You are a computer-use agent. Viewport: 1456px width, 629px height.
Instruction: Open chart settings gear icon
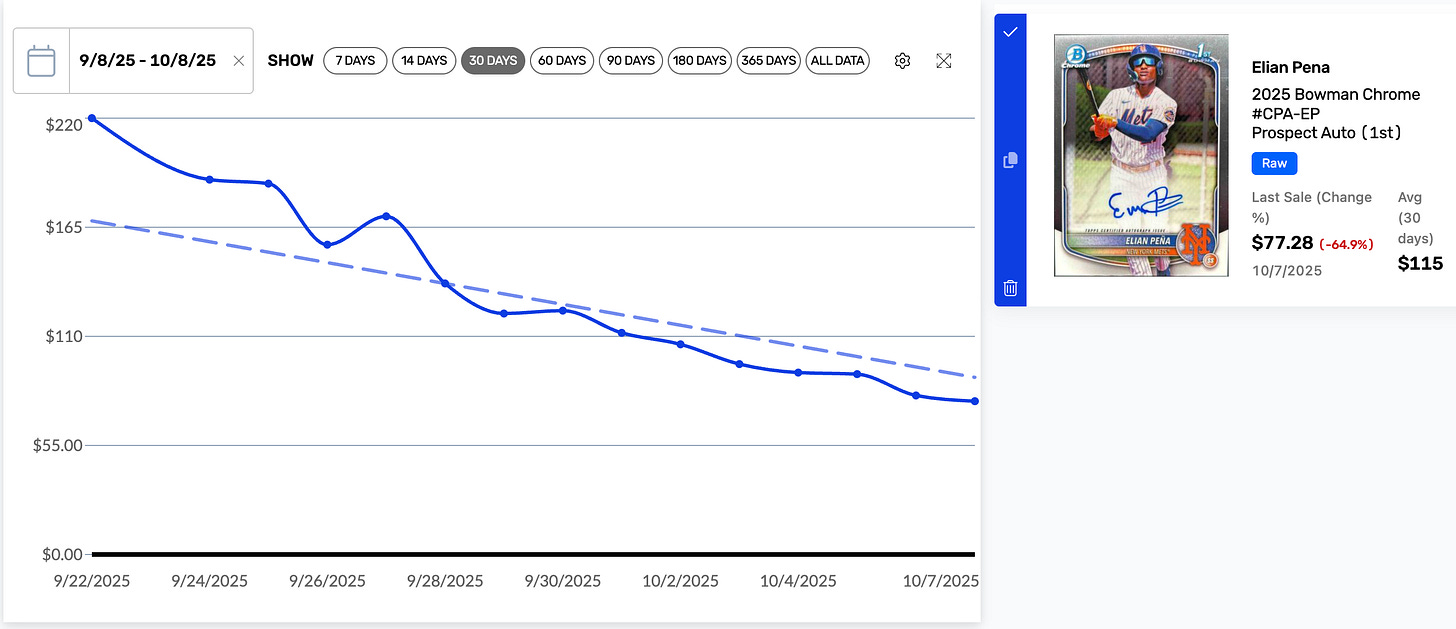(x=902, y=61)
